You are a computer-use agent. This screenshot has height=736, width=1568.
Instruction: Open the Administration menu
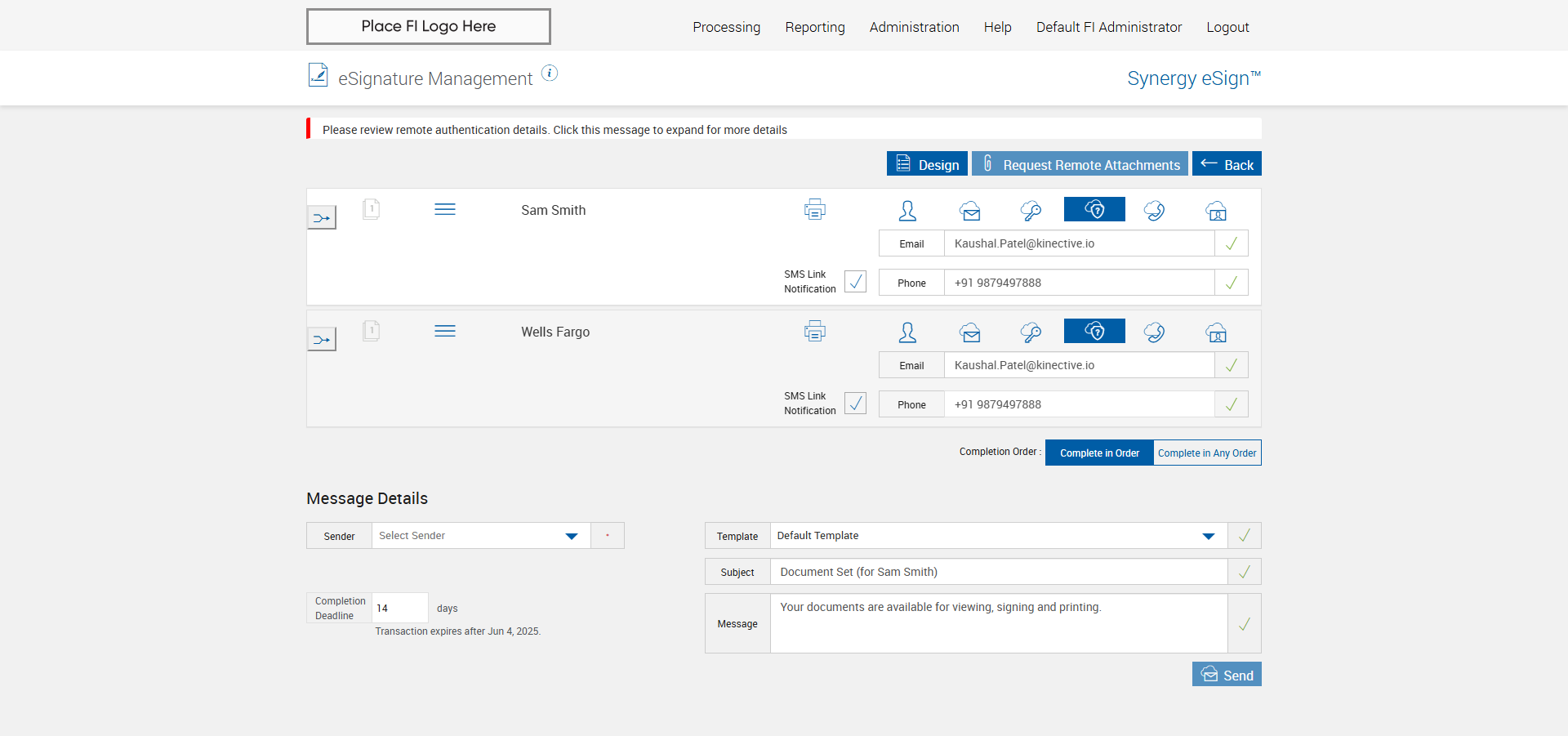point(914,27)
